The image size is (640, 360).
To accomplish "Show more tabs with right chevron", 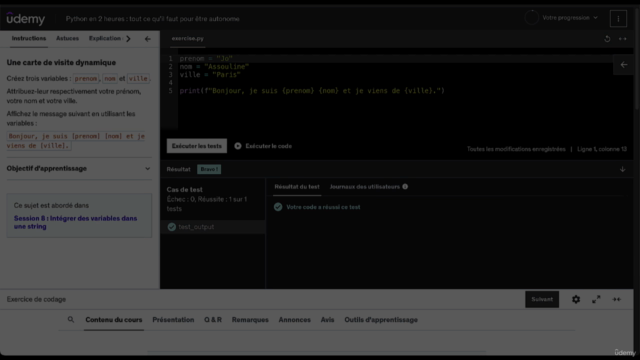I will tap(129, 39).
